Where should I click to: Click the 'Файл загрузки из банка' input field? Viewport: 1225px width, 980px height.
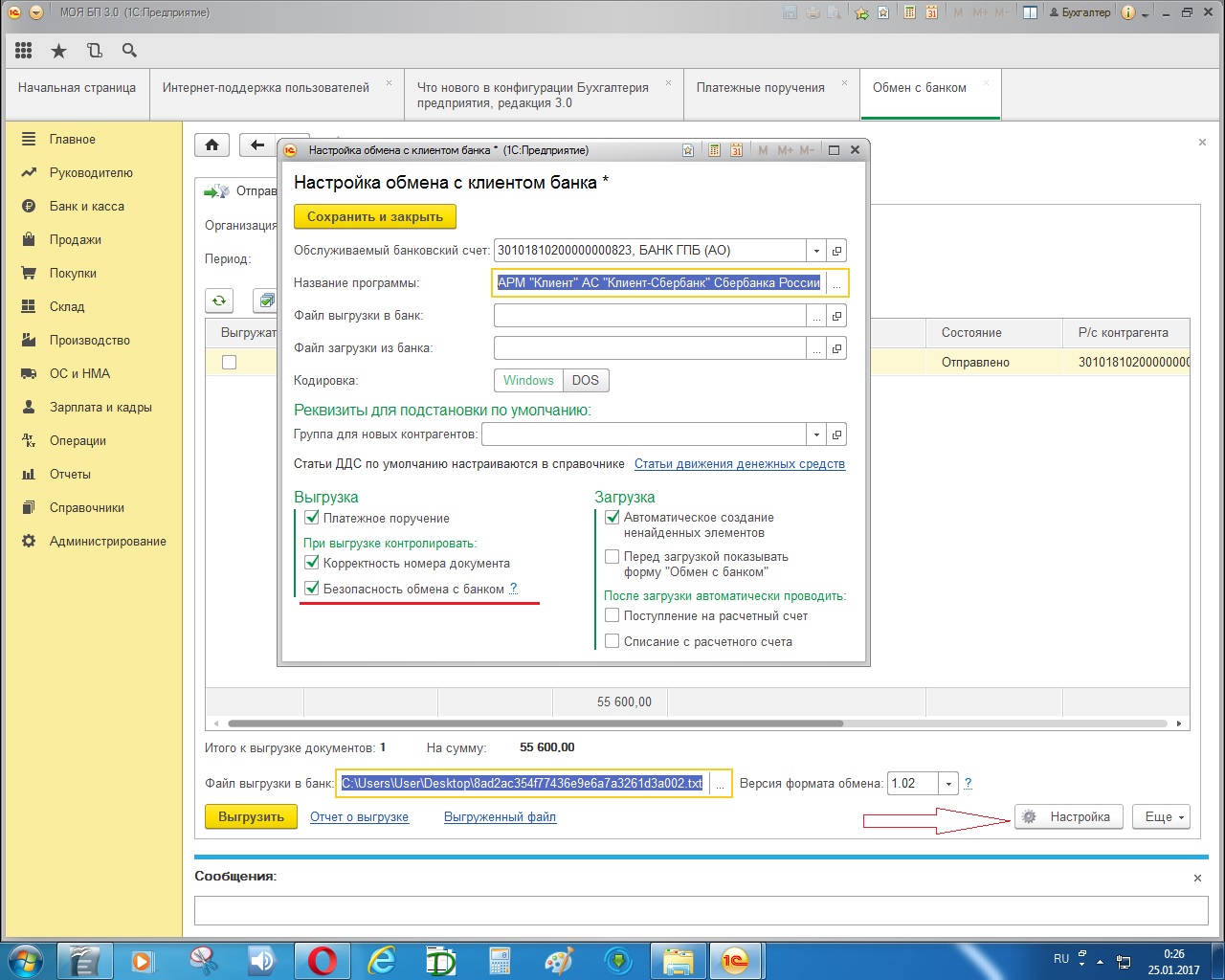[649, 348]
